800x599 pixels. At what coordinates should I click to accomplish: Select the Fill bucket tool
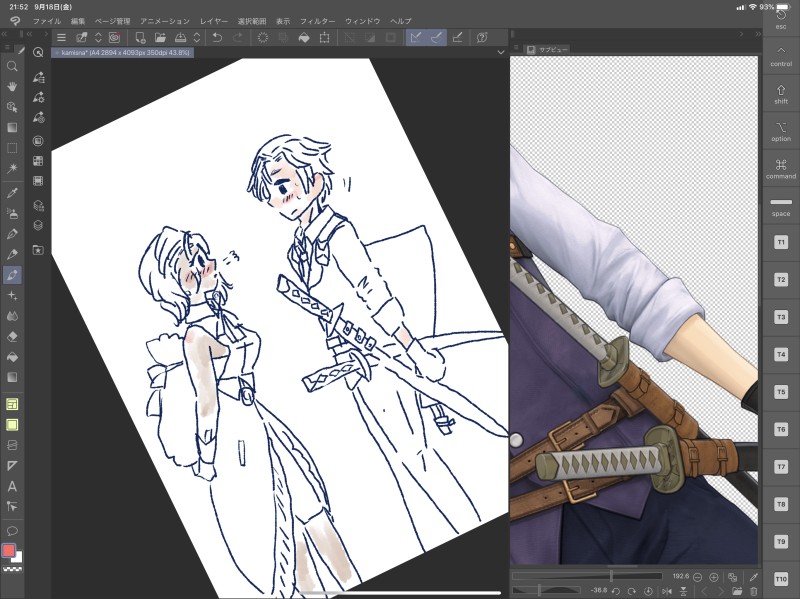(x=12, y=357)
